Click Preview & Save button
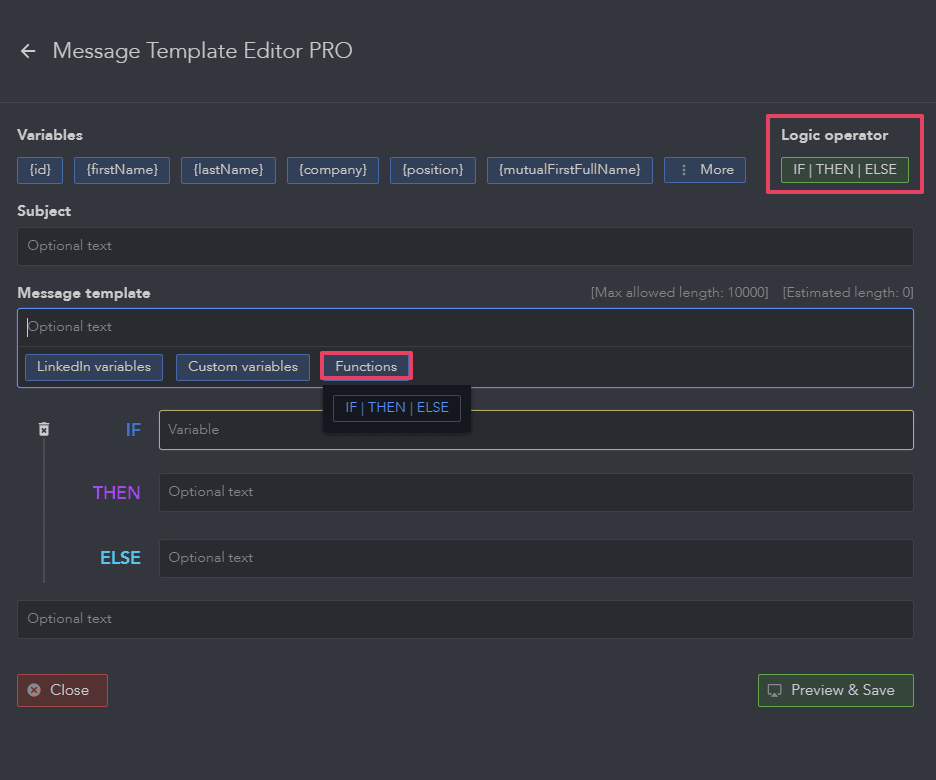Image resolution: width=936 pixels, height=780 pixels. point(835,690)
